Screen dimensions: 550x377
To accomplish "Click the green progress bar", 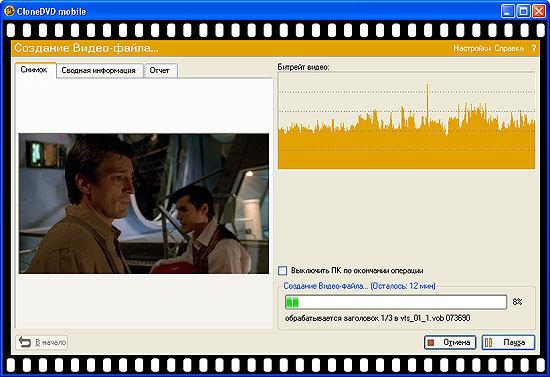I will [x=396, y=302].
